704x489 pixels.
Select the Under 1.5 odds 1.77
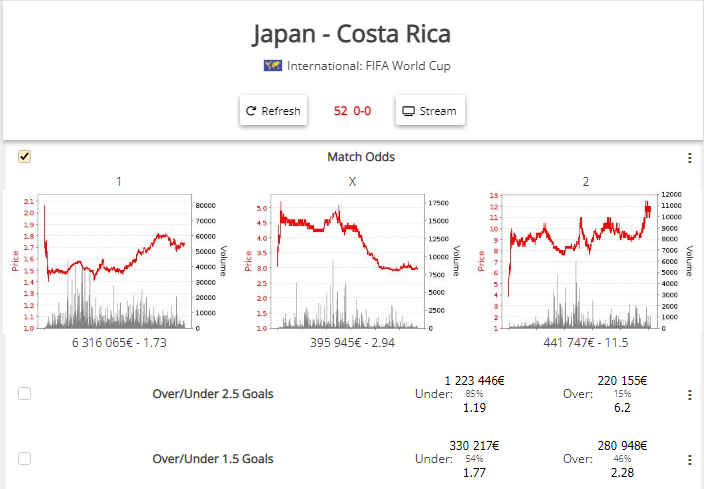[475, 473]
